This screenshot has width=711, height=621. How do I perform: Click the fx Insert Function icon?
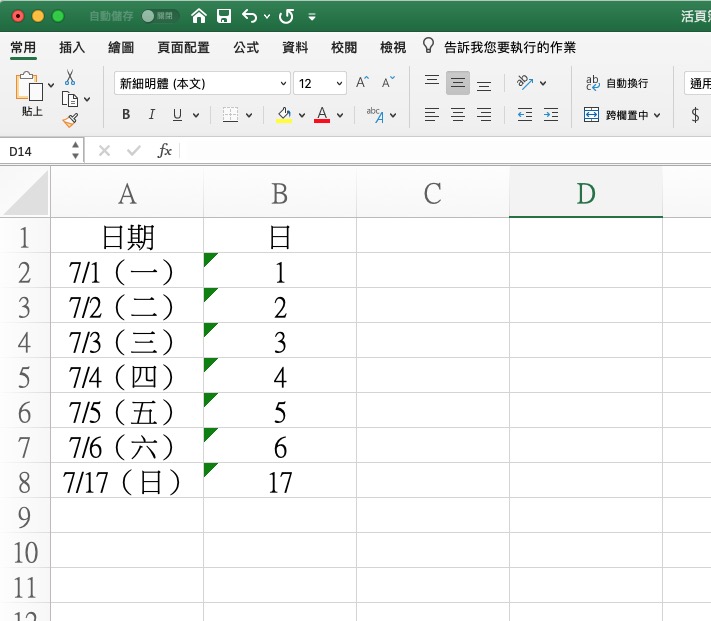pos(164,150)
